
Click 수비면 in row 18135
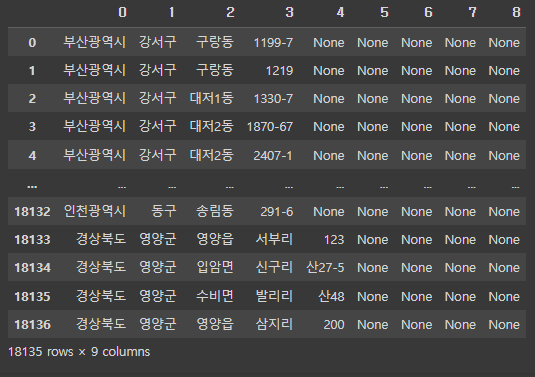pyautogui.click(x=215, y=296)
